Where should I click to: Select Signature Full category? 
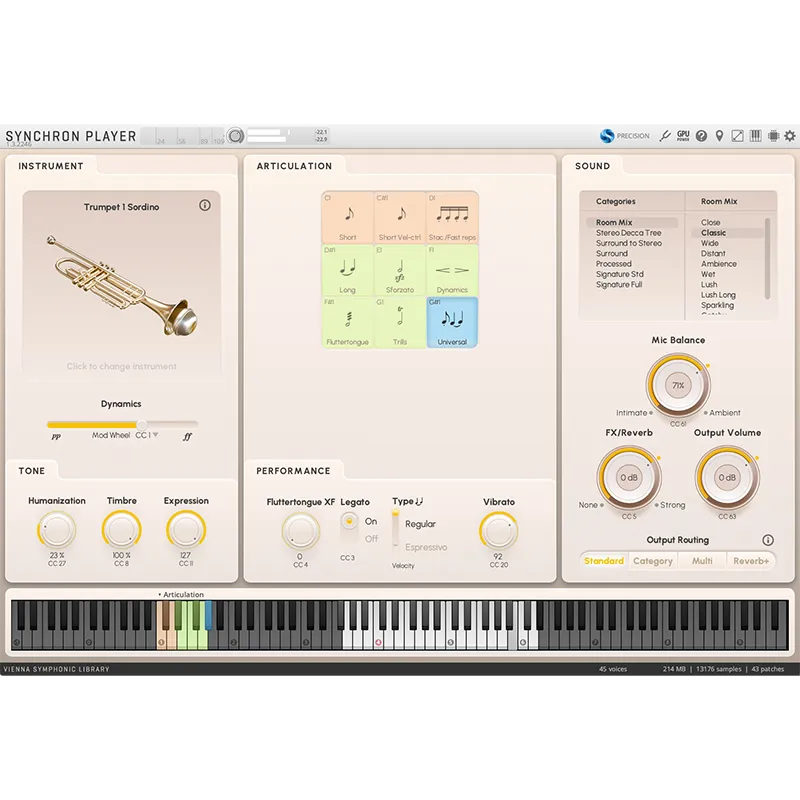point(619,285)
